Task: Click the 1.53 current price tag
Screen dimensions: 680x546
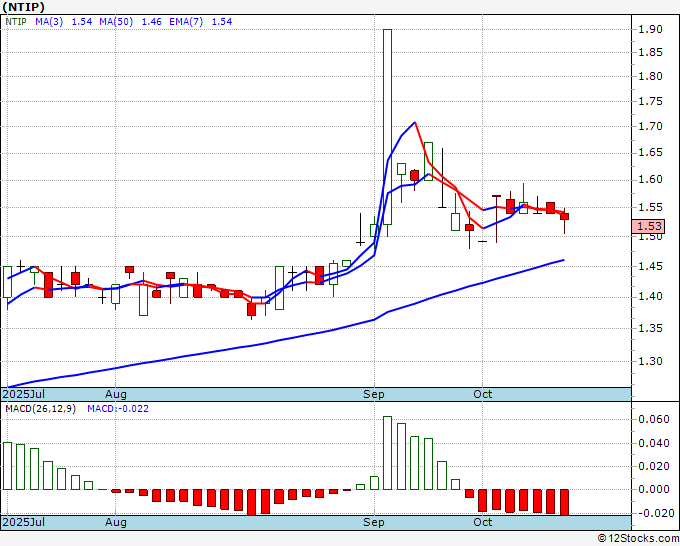Action: (648, 226)
